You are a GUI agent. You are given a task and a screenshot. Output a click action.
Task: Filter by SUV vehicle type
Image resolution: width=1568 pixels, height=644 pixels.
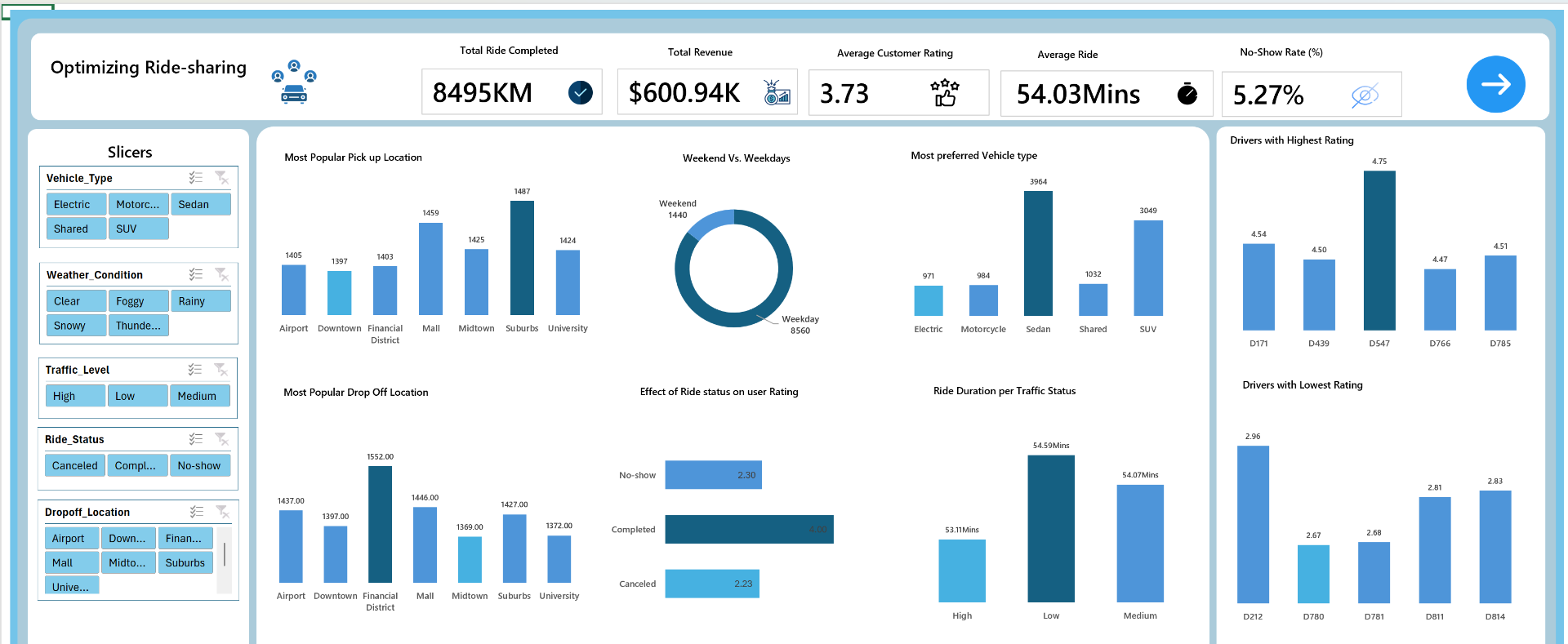tap(138, 229)
